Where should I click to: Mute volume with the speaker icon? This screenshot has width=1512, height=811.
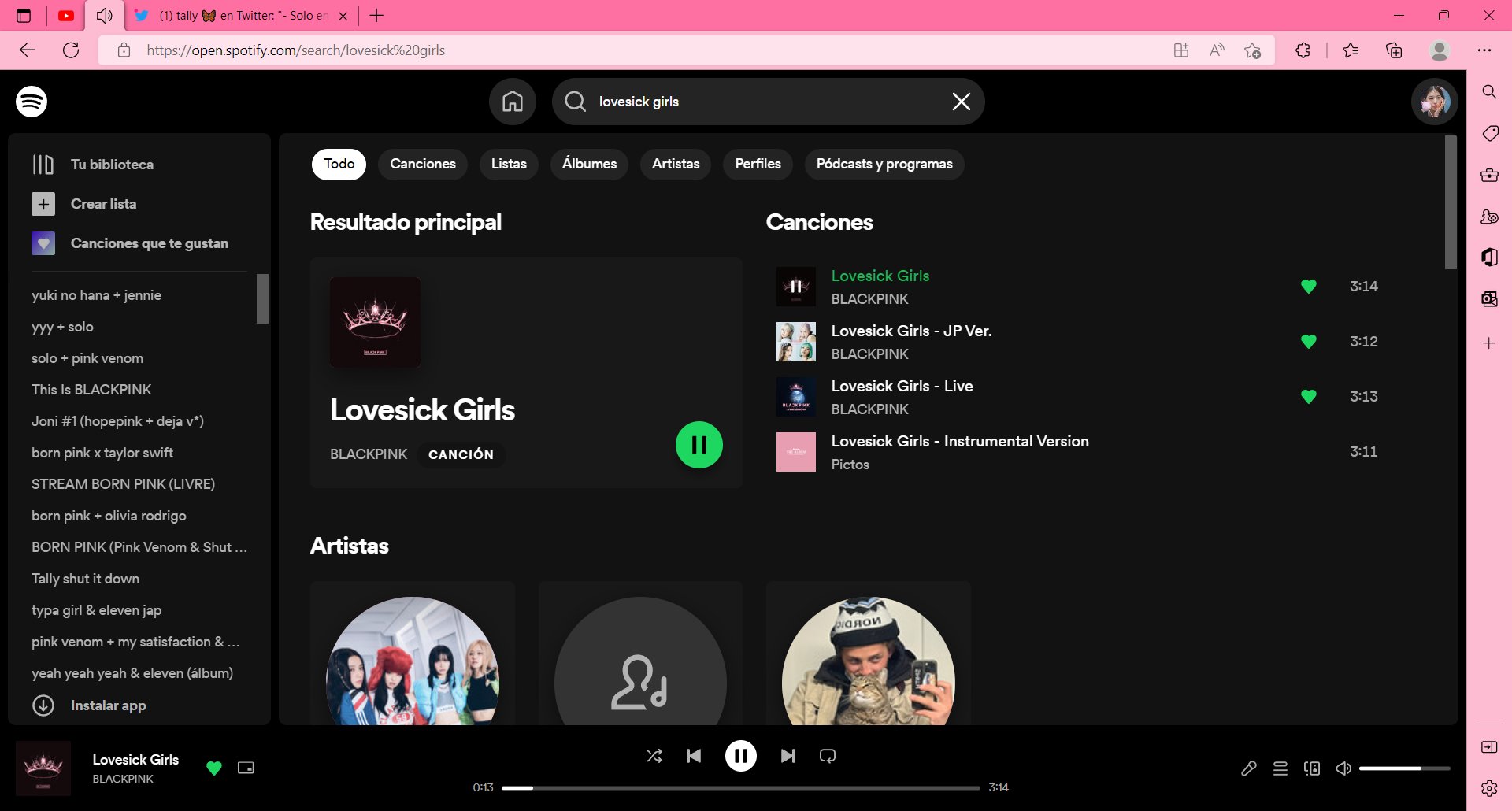pyautogui.click(x=1343, y=768)
